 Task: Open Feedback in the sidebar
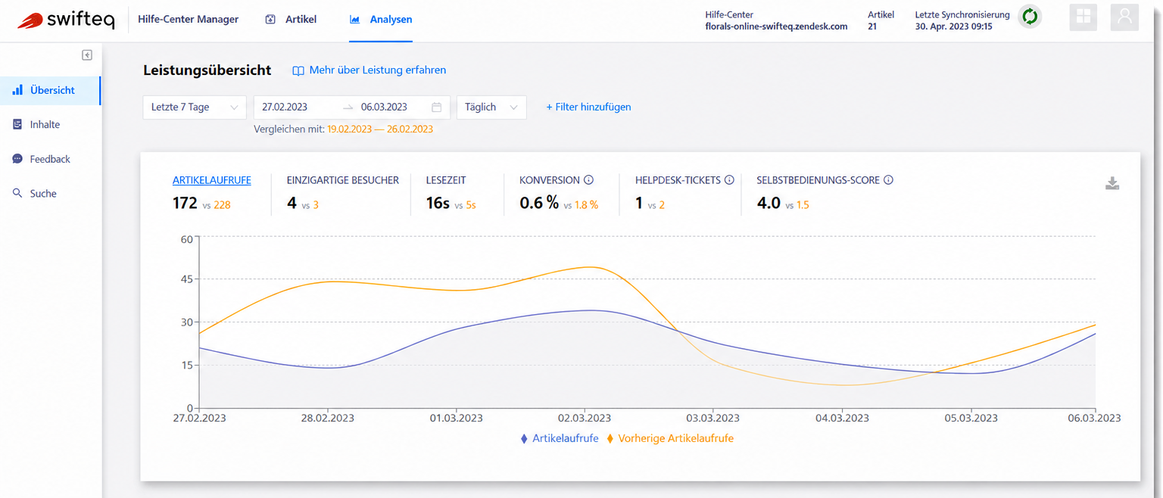(x=50, y=159)
